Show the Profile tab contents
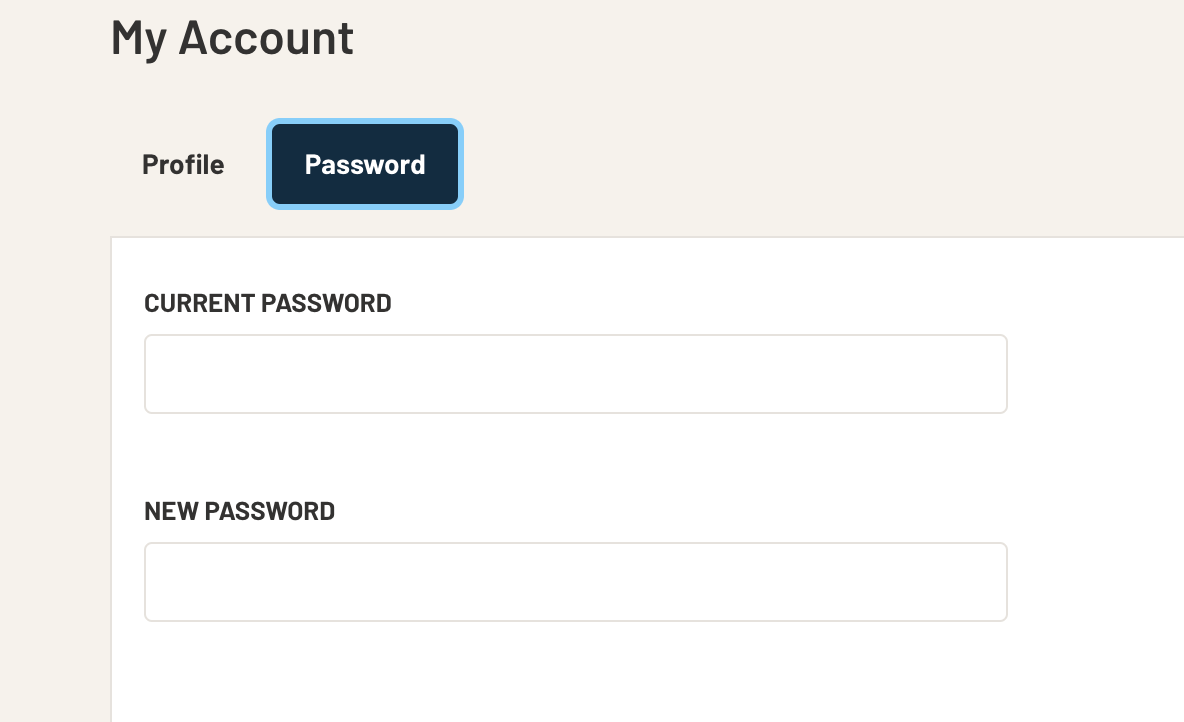The image size is (1184, 722). 183,165
